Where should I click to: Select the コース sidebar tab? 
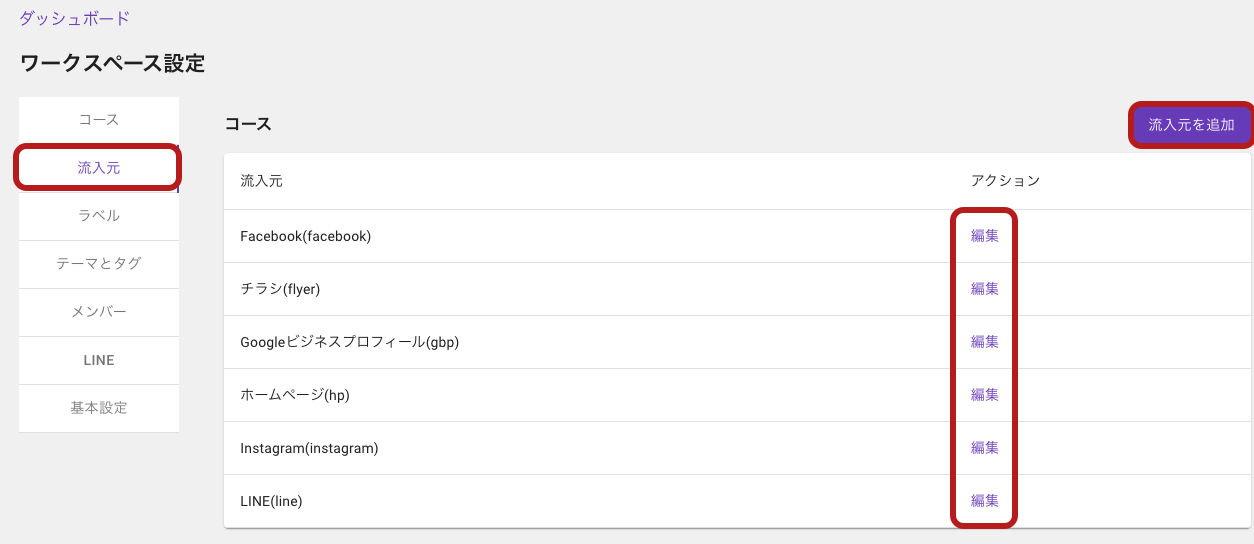99,120
